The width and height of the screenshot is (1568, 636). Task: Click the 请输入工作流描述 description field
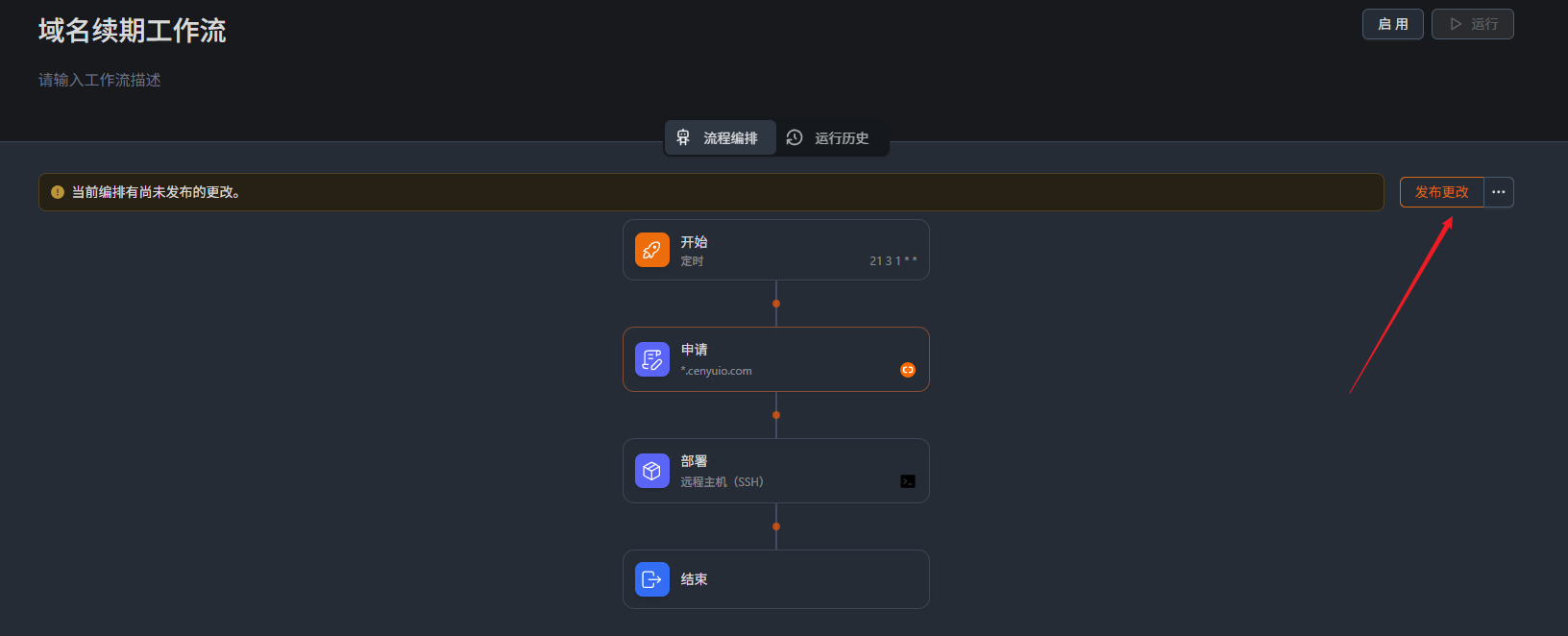[100, 80]
